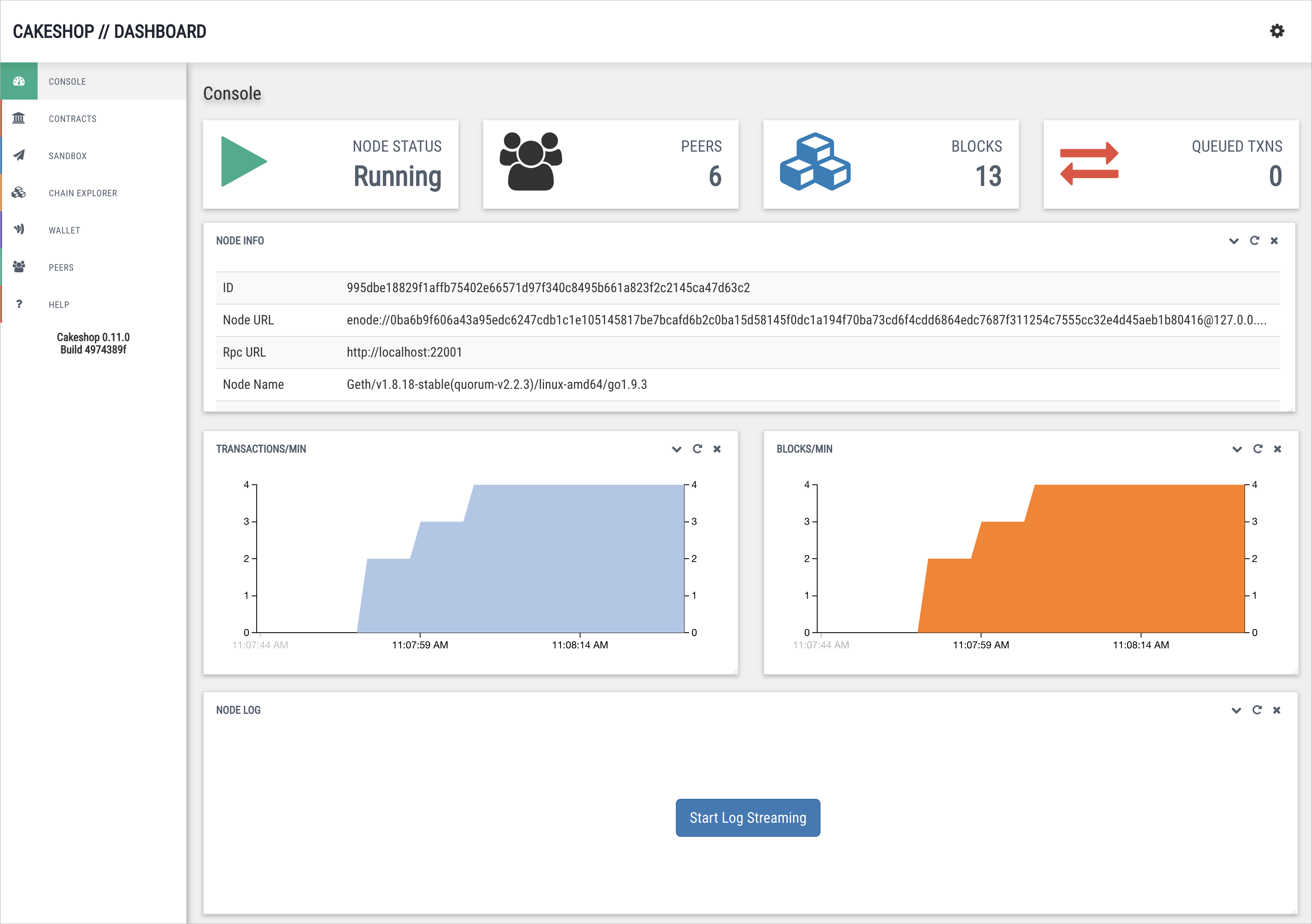Click Start Log Streaming button
Image resolution: width=1312 pixels, height=924 pixels.
point(747,818)
